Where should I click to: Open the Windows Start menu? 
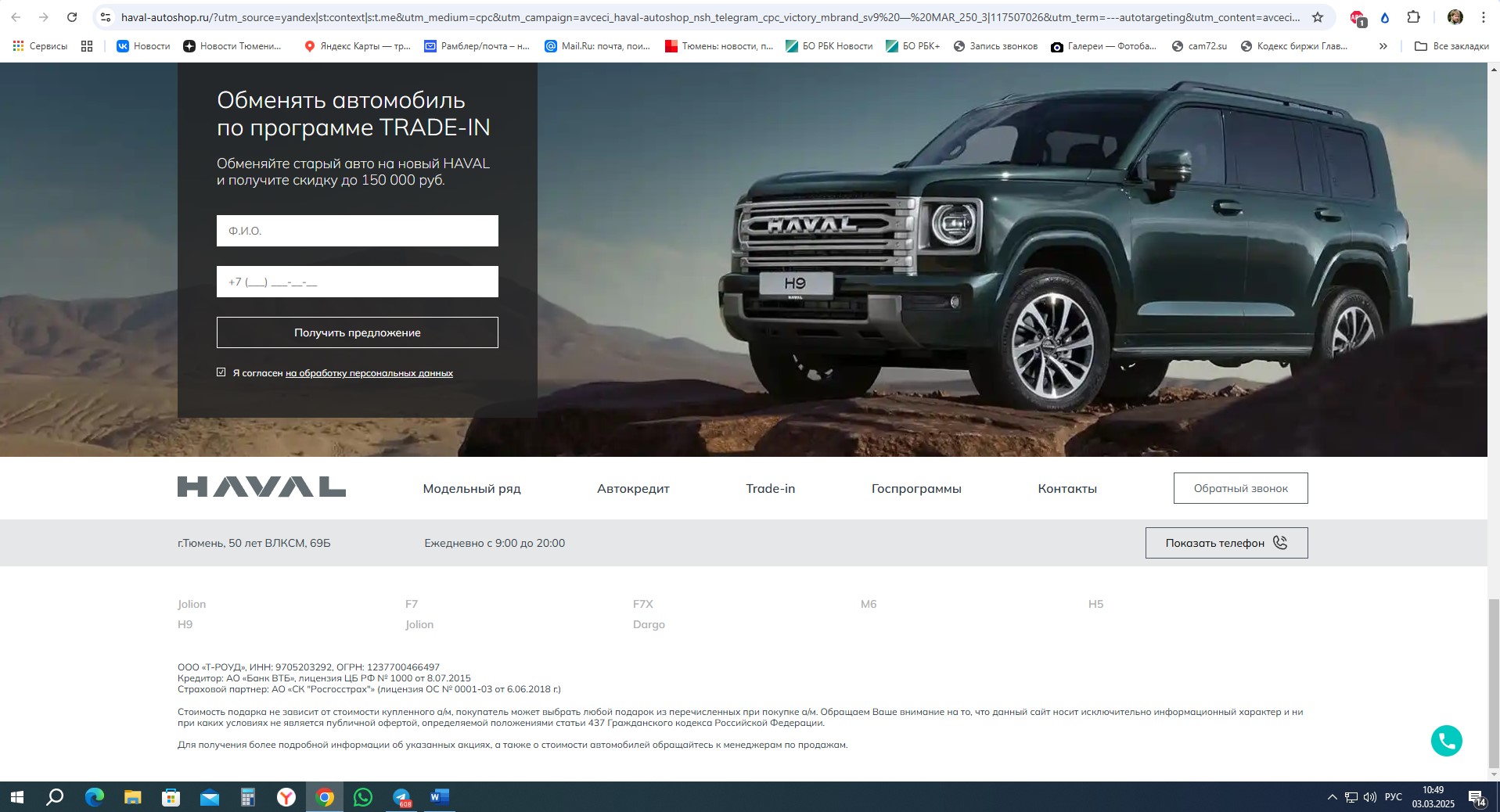click(x=17, y=797)
